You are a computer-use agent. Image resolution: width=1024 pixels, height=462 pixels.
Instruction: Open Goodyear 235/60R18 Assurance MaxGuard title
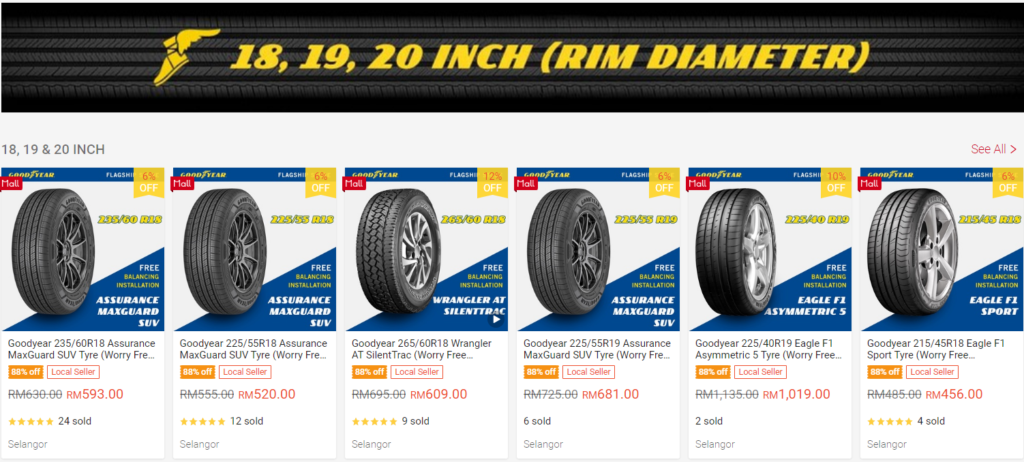pyautogui.click(x=82, y=349)
